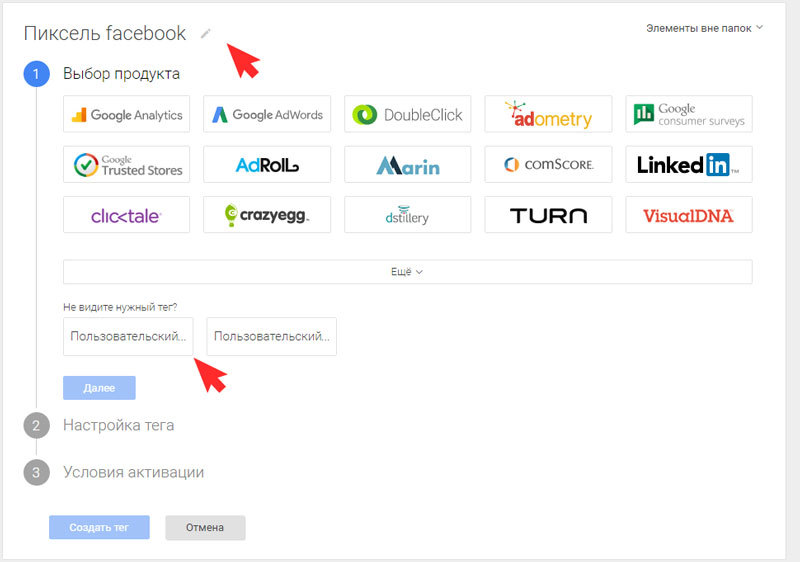Pick the Crazy Egg product tile
The width and height of the screenshot is (800, 562).
pos(267,215)
